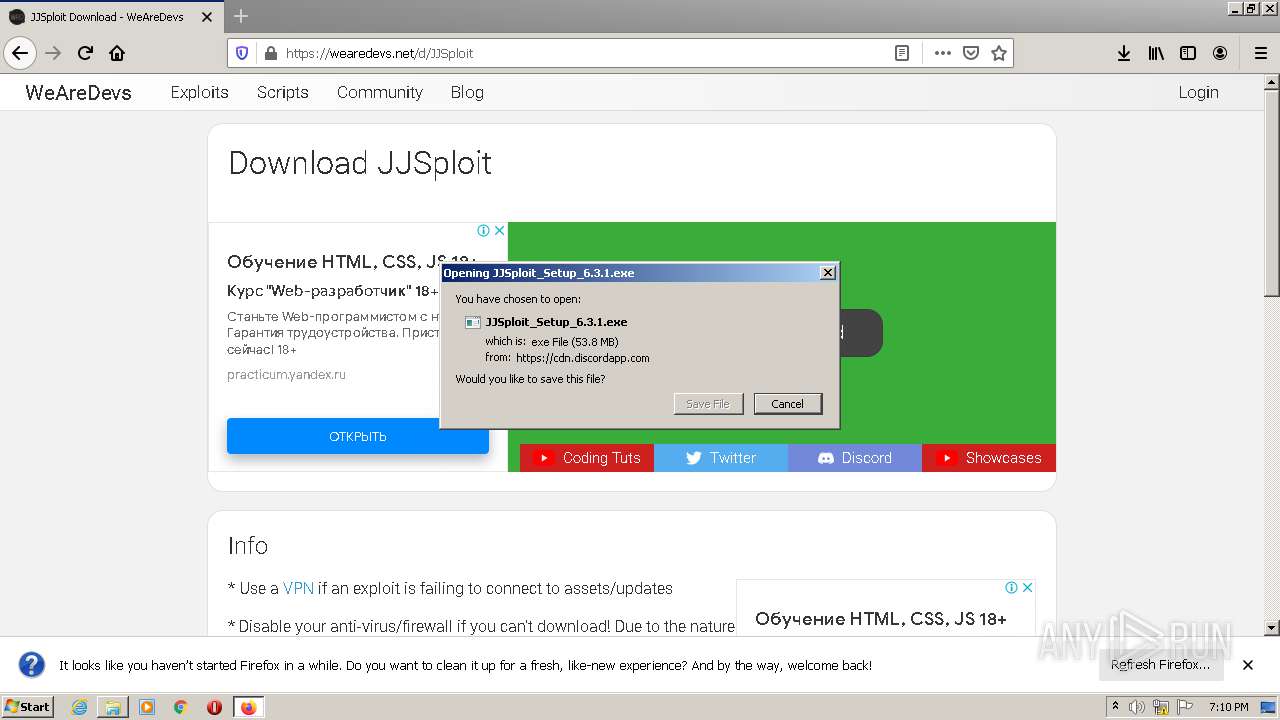Click the ОТКРЫТЬ ad button
Screen dimensions: 1280x720
(x=357, y=436)
